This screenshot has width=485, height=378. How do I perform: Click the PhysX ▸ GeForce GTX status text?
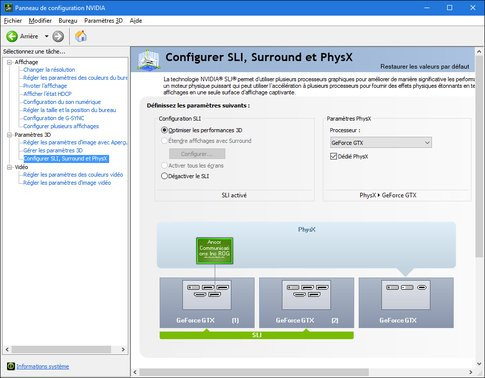[388, 195]
